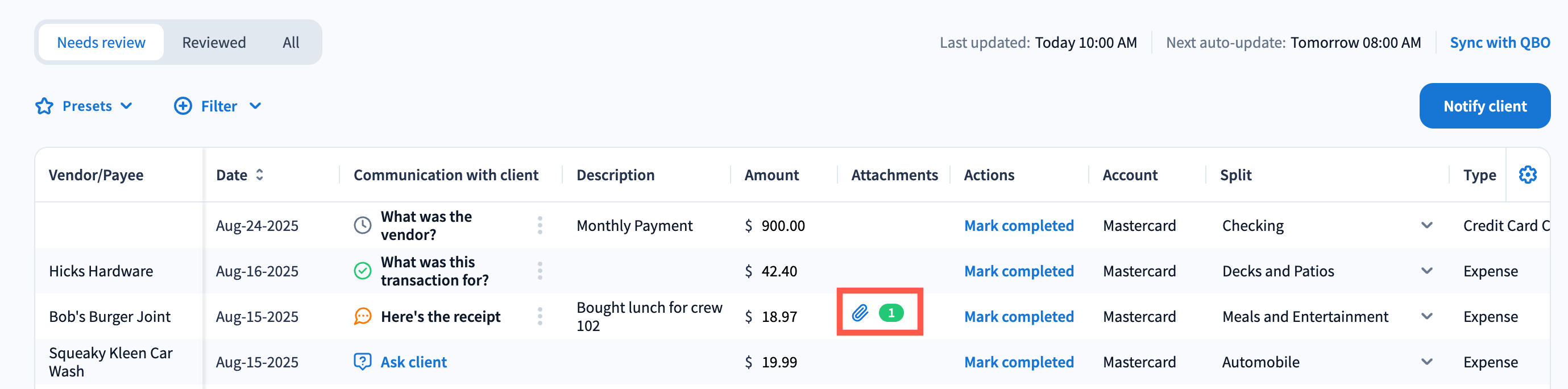Sort transactions by Date column

coord(260,175)
